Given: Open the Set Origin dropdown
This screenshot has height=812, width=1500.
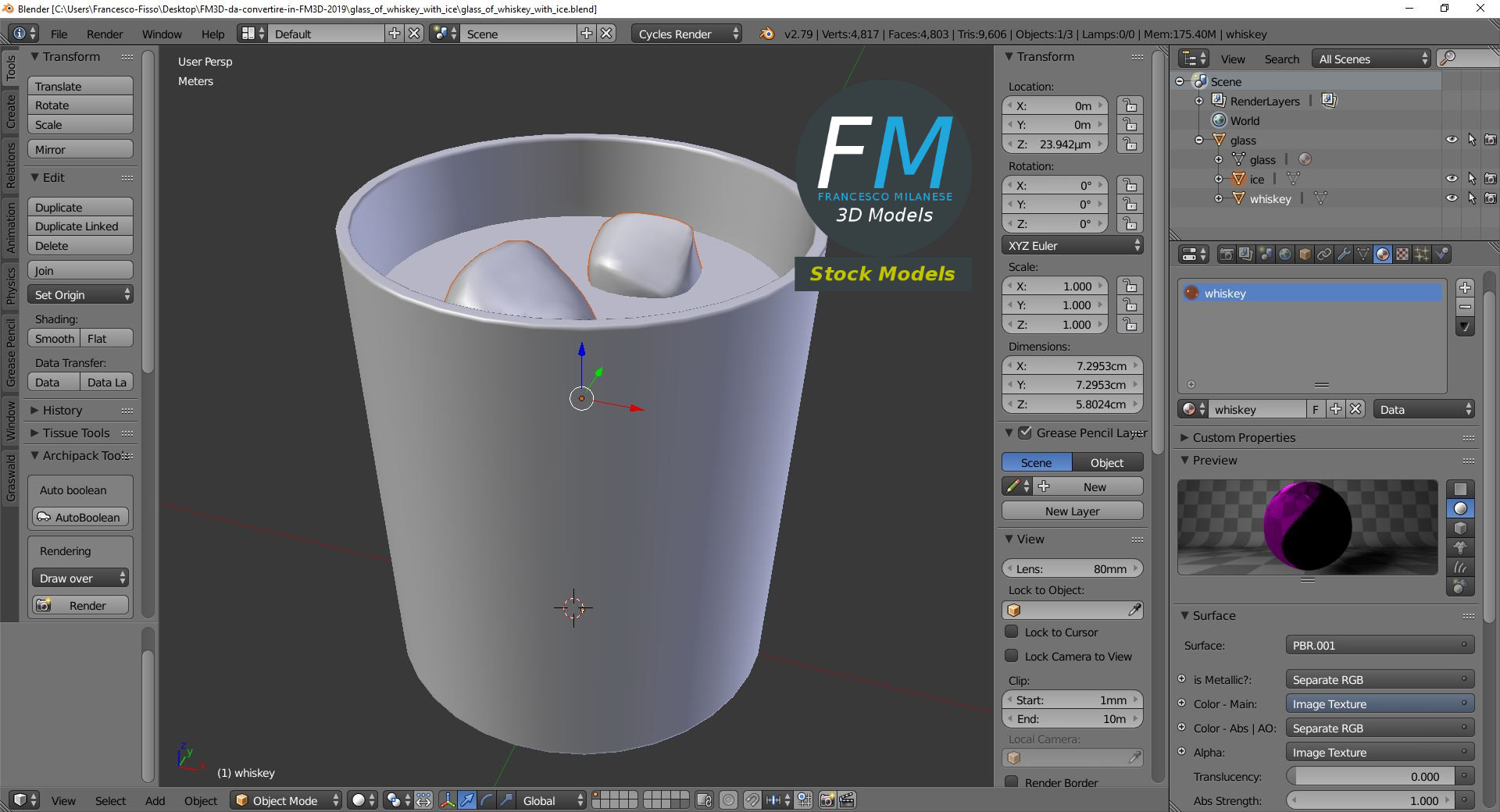Looking at the screenshot, I should [x=80, y=294].
